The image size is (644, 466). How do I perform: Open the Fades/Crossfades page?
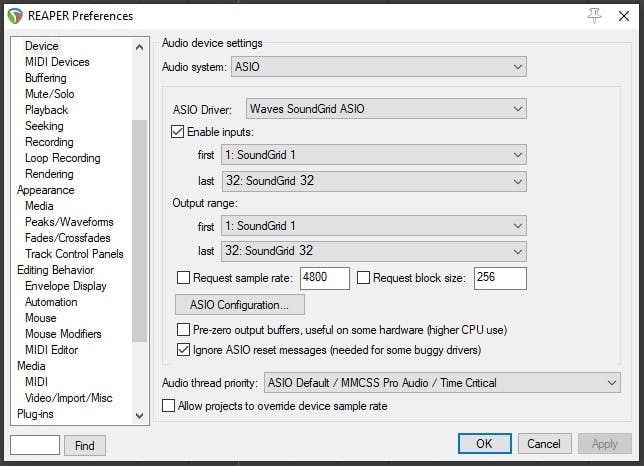pyautogui.click(x=68, y=238)
